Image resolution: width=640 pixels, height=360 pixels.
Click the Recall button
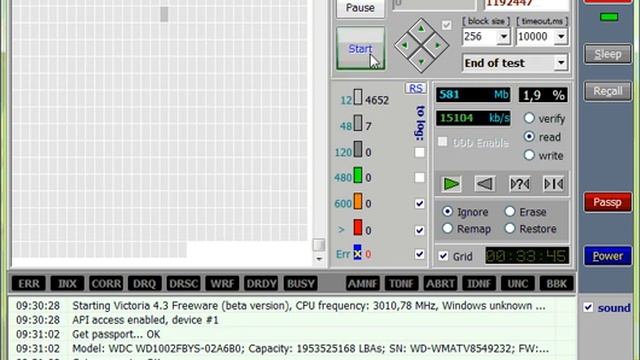pos(608,91)
